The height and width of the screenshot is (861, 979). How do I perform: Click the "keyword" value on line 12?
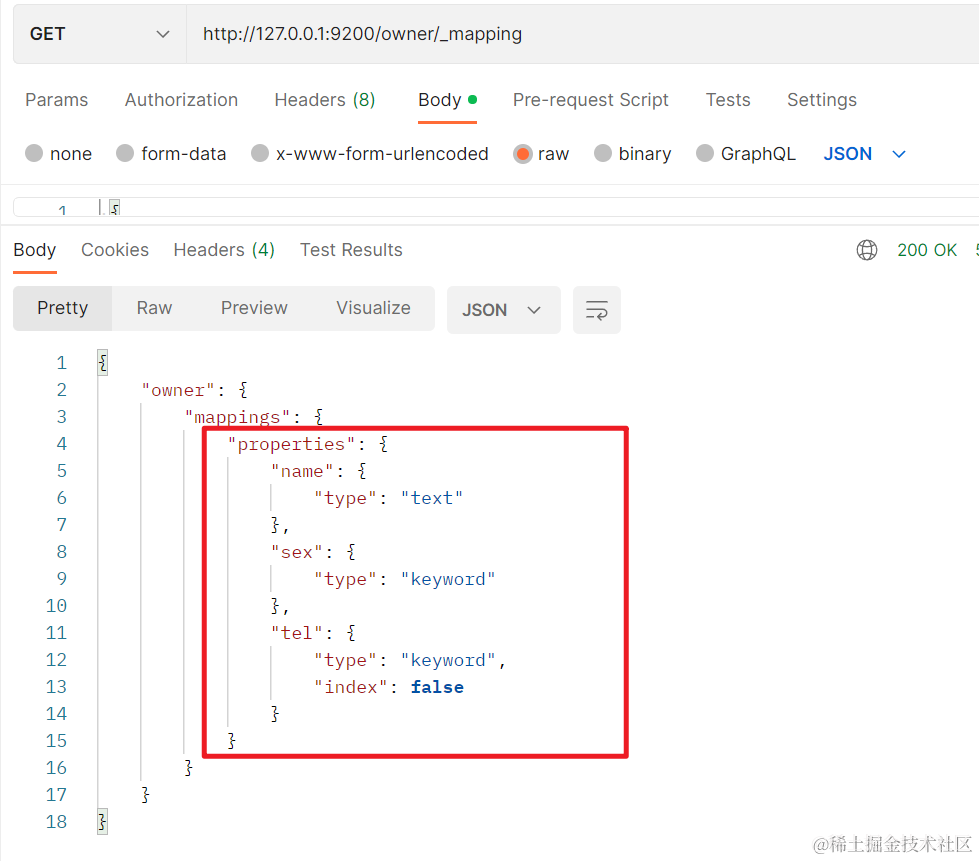coord(448,661)
